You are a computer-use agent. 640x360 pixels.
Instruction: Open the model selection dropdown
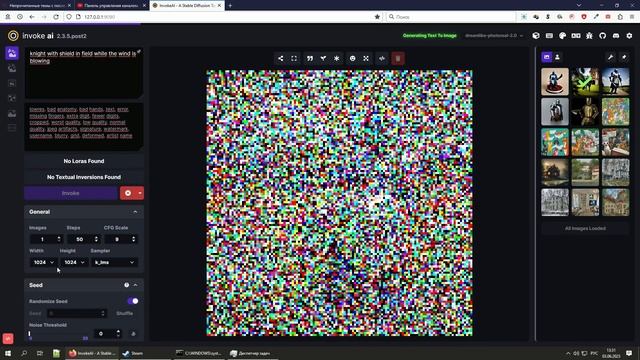(494, 36)
